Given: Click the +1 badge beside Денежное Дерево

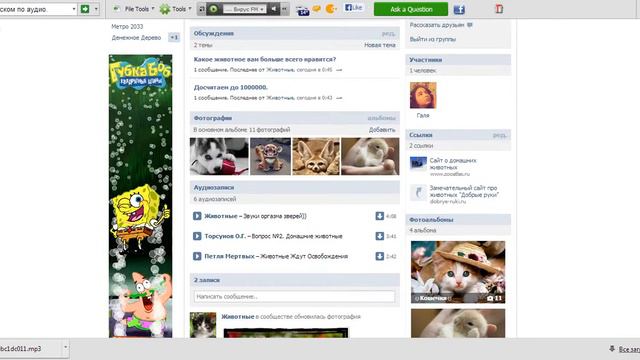Looking at the screenshot, I should pos(174,38).
